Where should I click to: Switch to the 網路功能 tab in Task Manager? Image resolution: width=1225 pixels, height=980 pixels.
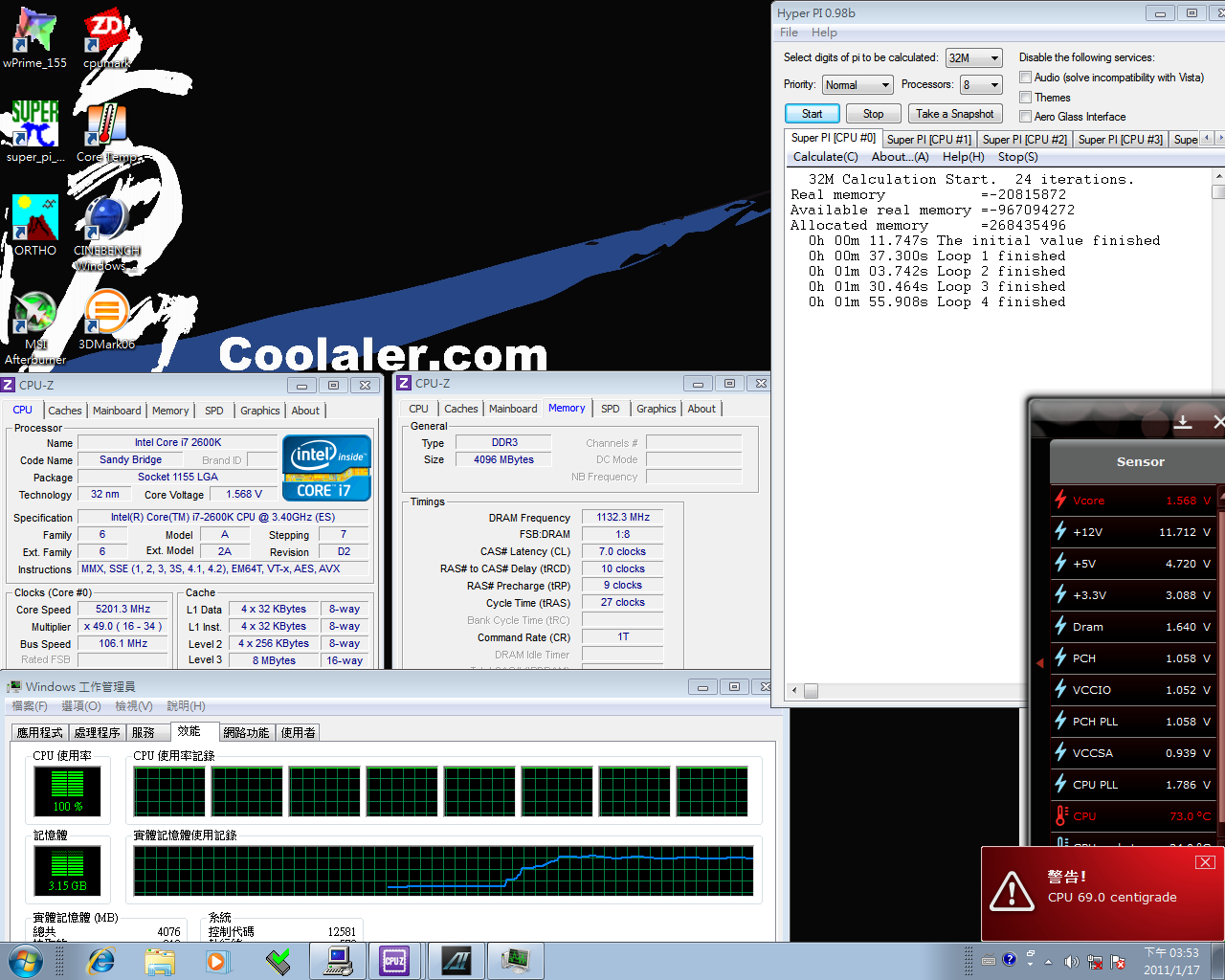tap(246, 733)
